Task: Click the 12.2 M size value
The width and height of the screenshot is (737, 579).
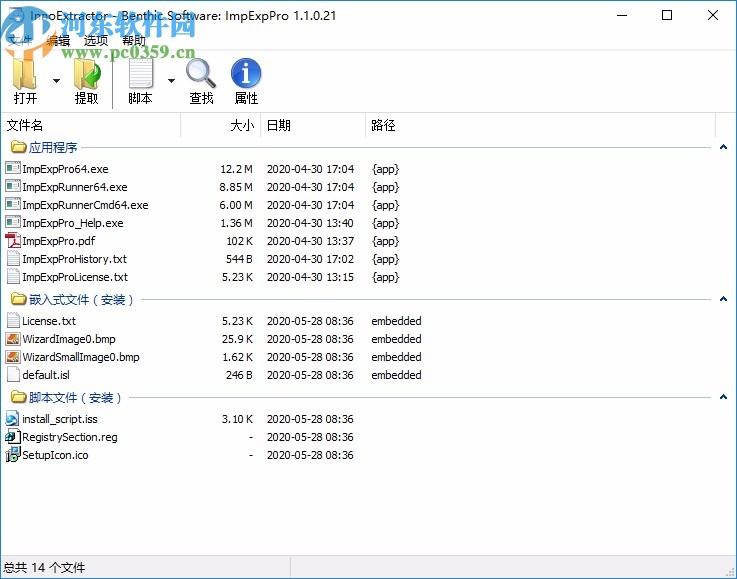Action: pyautogui.click(x=236, y=169)
